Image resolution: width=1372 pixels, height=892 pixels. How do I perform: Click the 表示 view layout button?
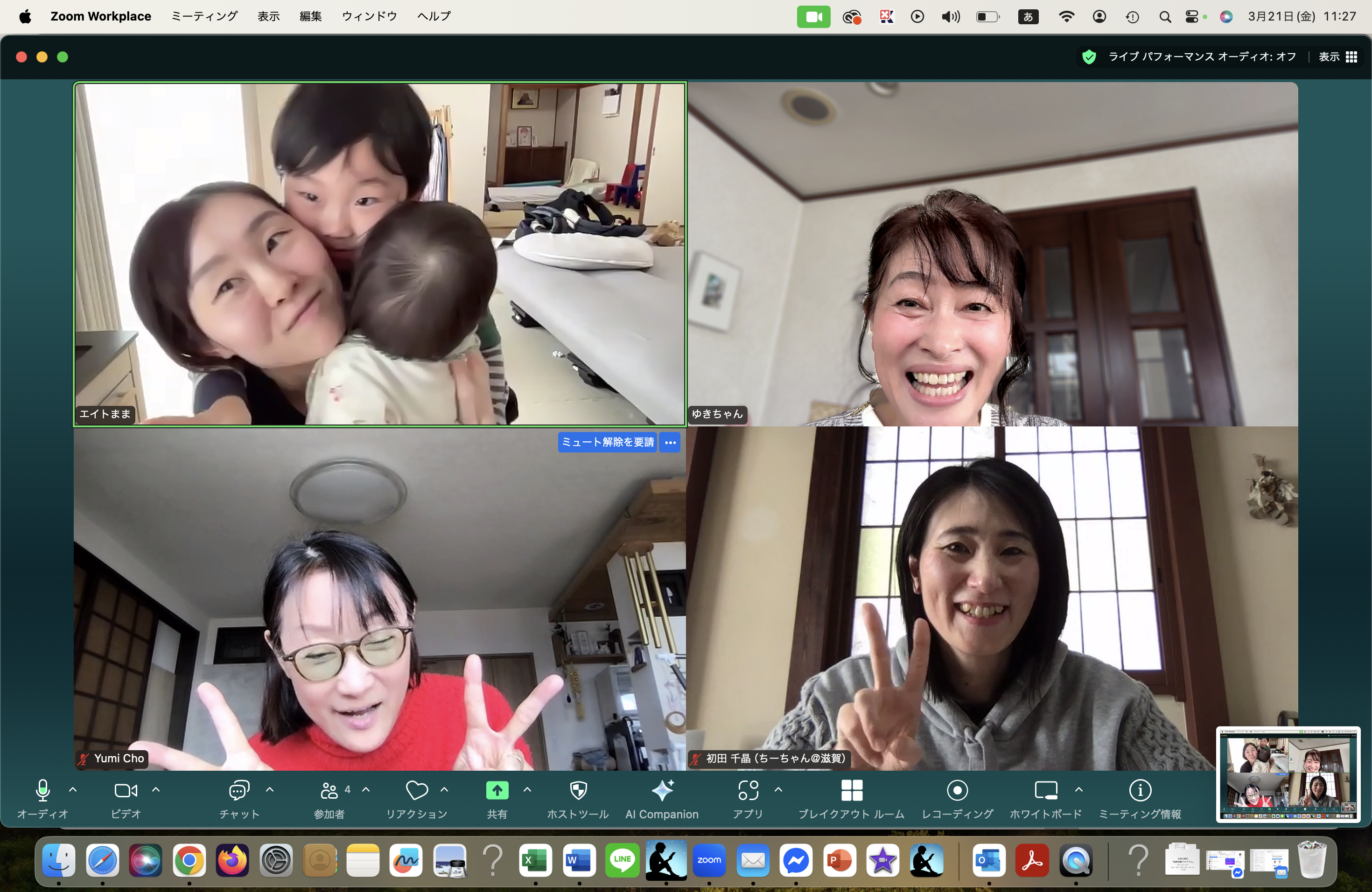(1337, 56)
